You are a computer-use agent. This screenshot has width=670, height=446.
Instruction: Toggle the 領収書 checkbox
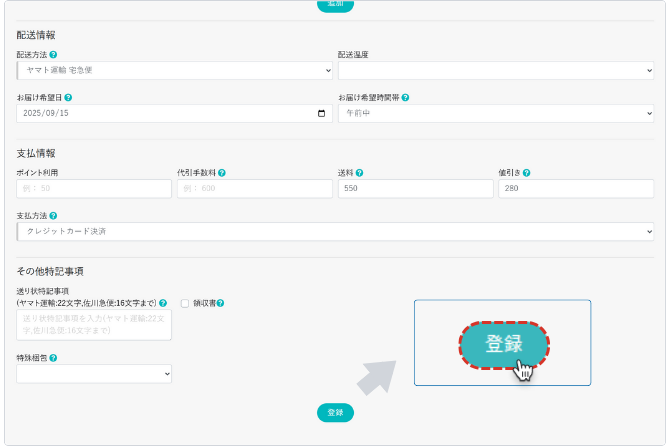point(185,303)
